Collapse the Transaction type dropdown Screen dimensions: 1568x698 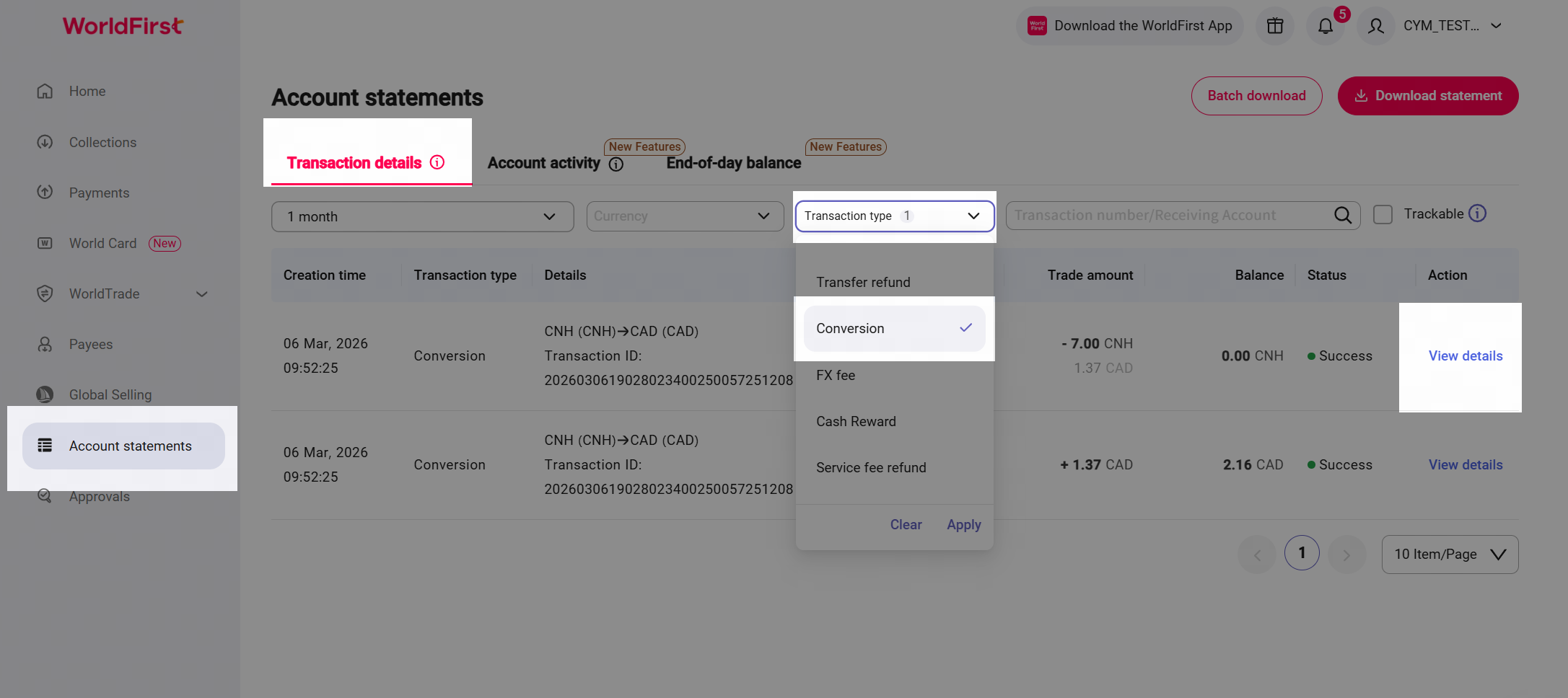pyautogui.click(x=895, y=216)
